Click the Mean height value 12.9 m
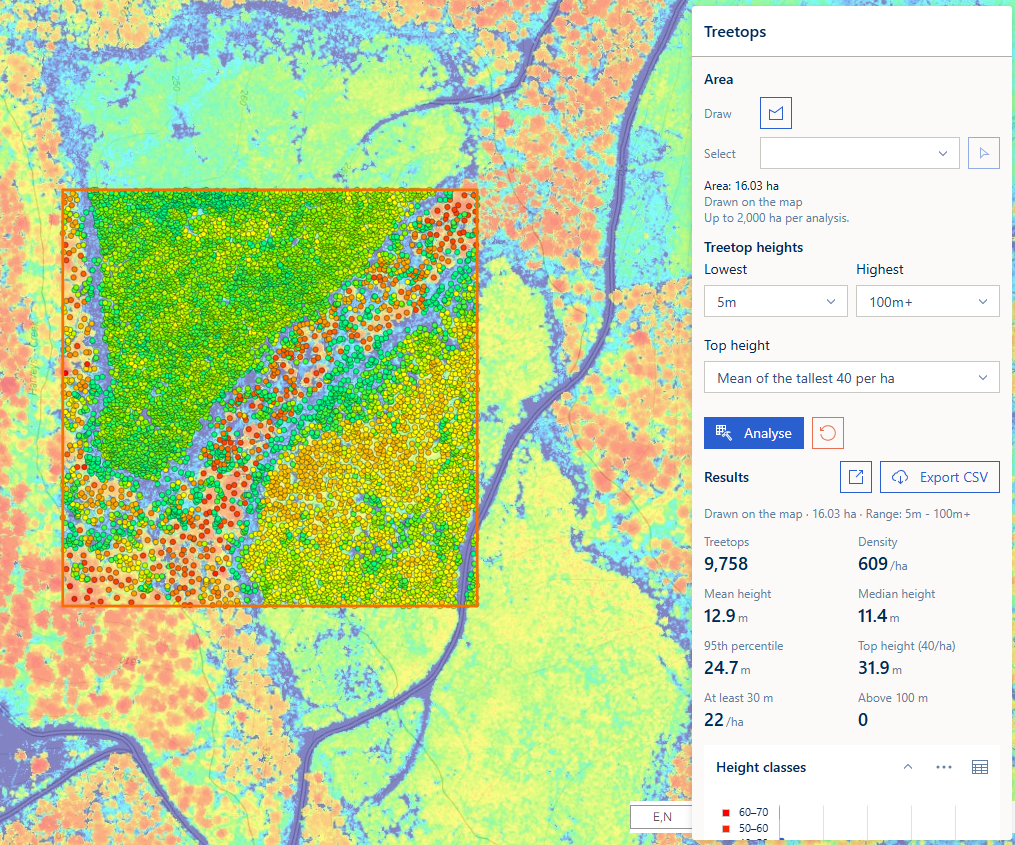Viewport: 1015px width, 845px height. click(x=726, y=616)
